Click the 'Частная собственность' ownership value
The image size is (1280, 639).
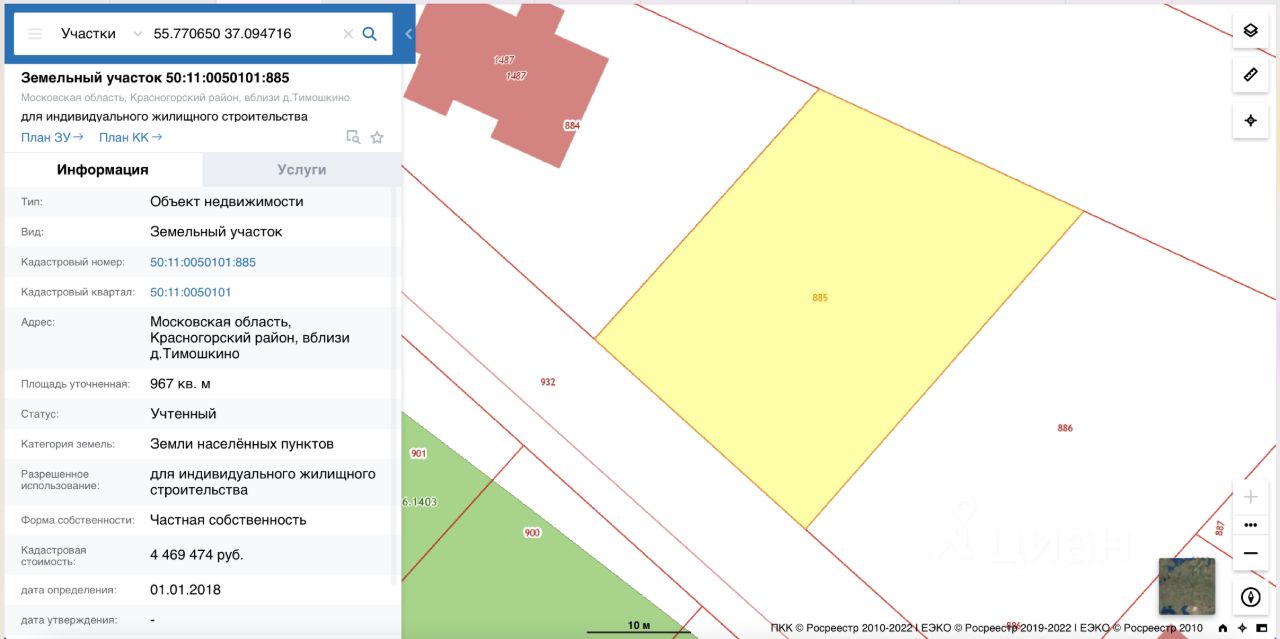228,520
